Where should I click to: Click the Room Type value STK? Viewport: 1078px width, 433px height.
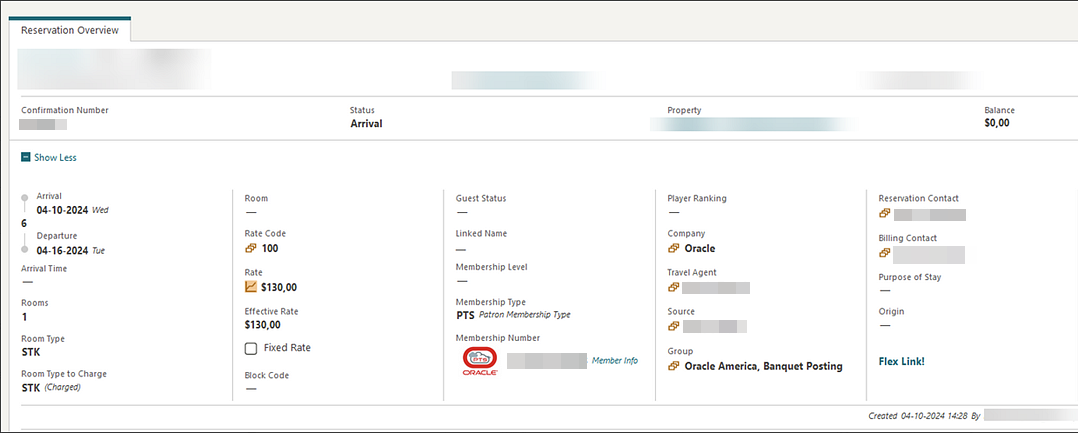(x=31, y=353)
